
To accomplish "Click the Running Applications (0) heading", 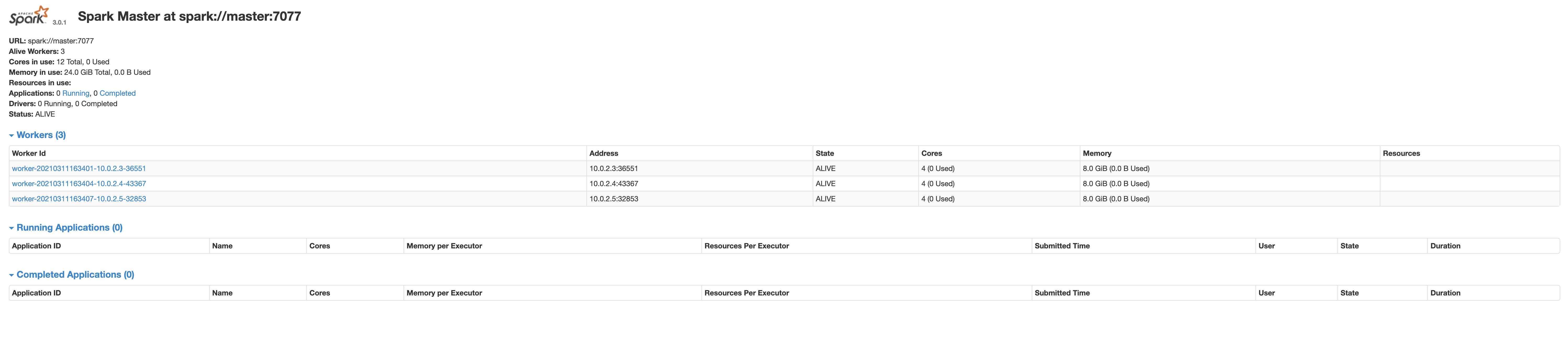I will pos(70,228).
